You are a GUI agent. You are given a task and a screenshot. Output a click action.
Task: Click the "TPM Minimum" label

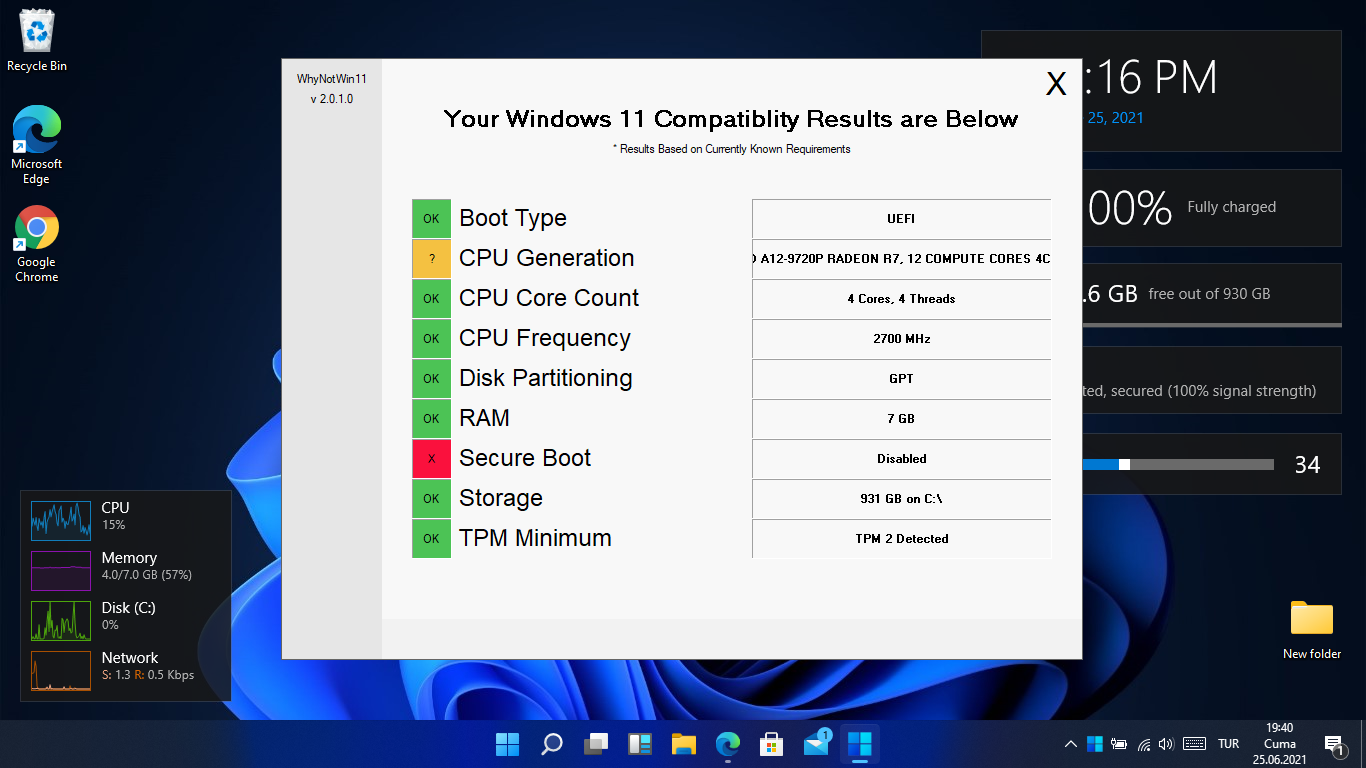(x=535, y=538)
